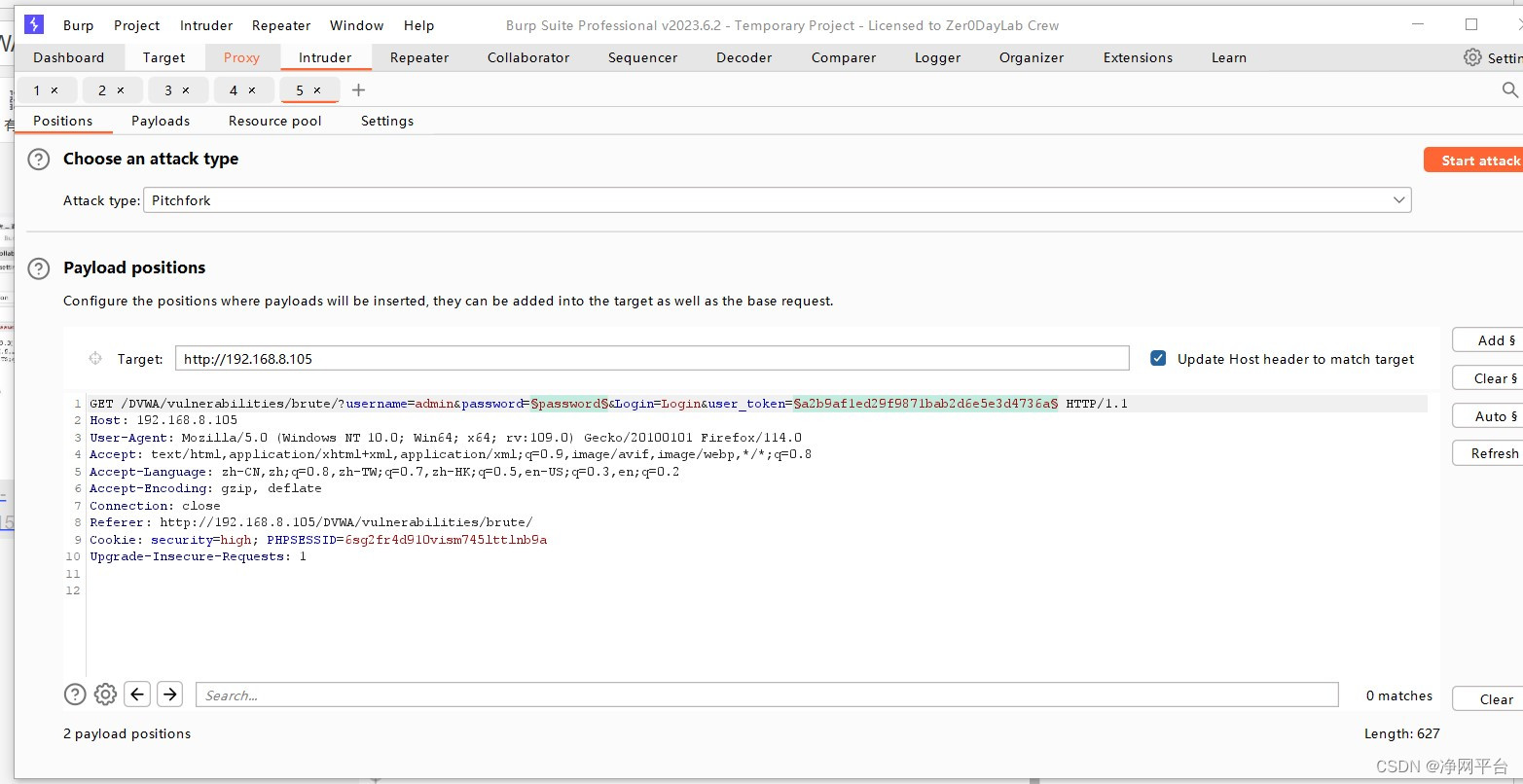
Task: Click the Refresh button
Action: pyautogui.click(x=1488, y=453)
